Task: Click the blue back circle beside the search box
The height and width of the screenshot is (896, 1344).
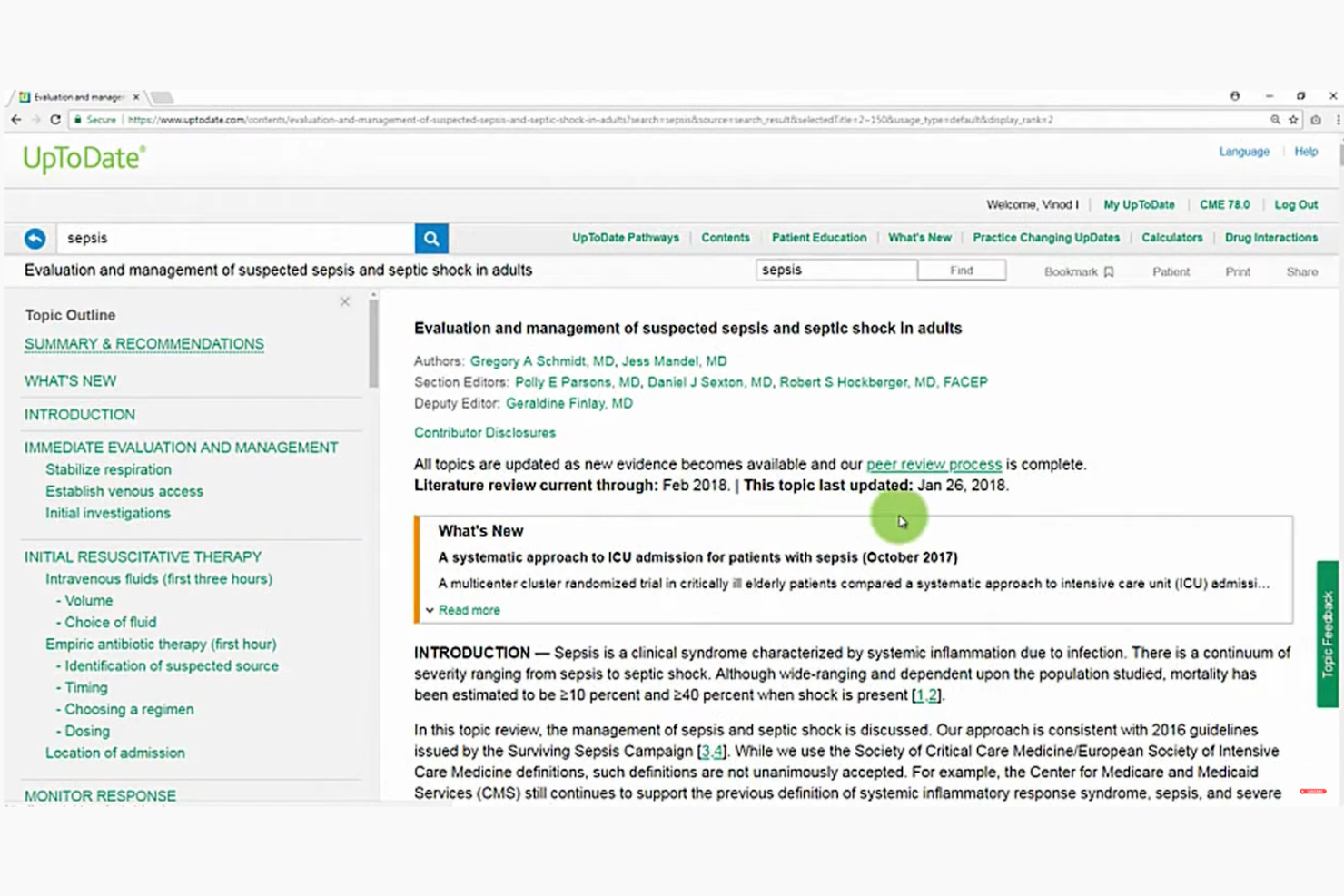Action: tap(35, 238)
